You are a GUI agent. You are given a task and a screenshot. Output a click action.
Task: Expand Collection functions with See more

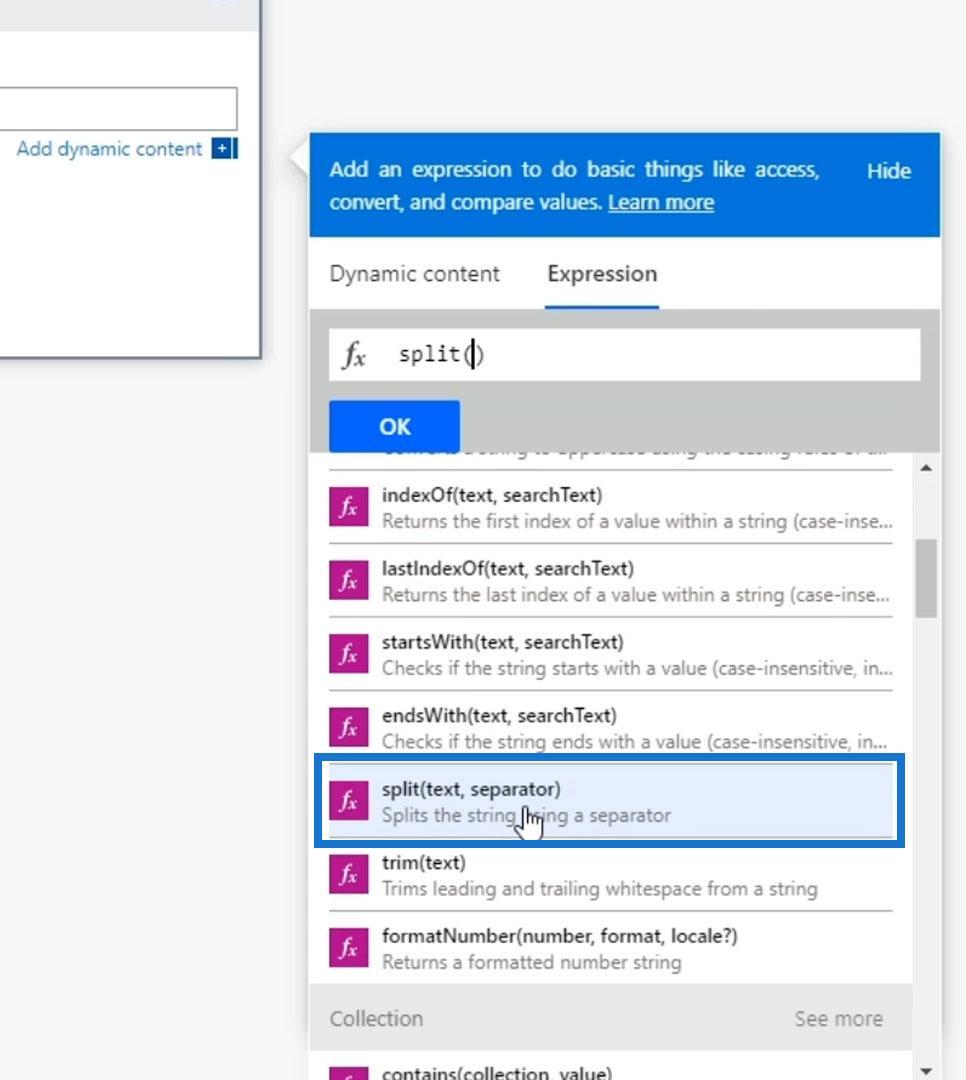[839, 1018]
